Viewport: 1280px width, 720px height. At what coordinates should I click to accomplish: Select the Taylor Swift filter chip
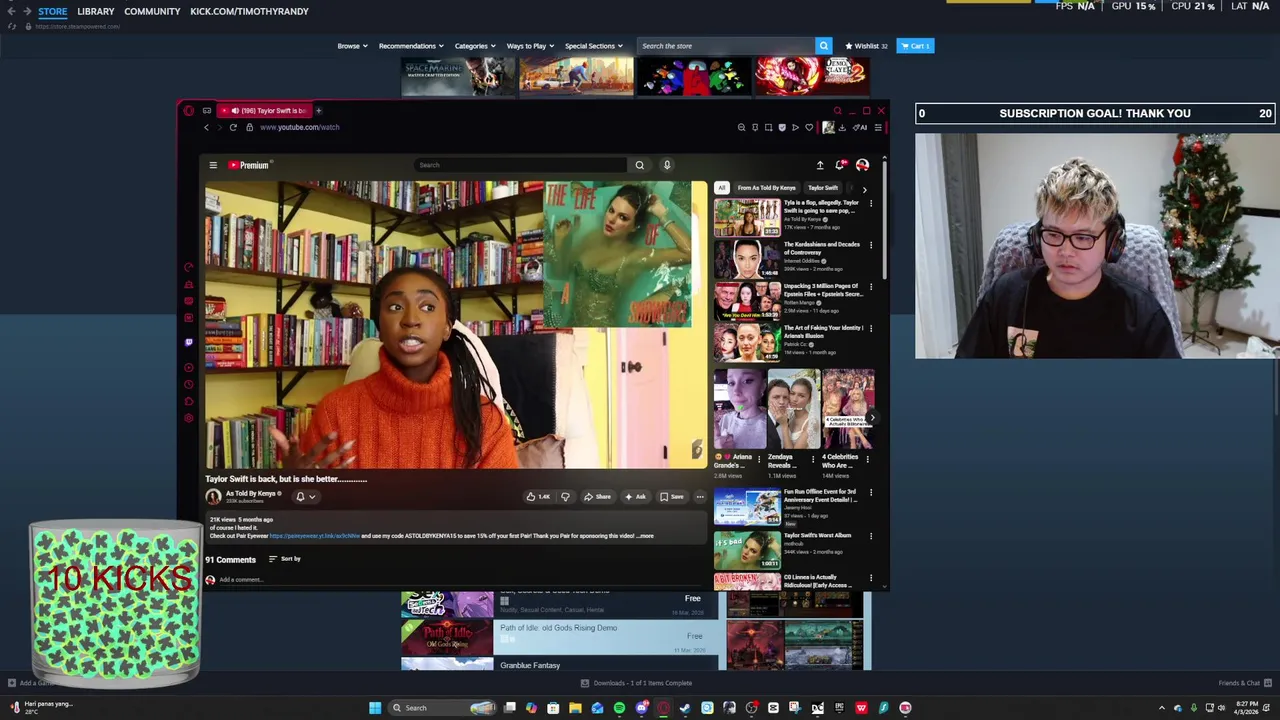pos(823,188)
